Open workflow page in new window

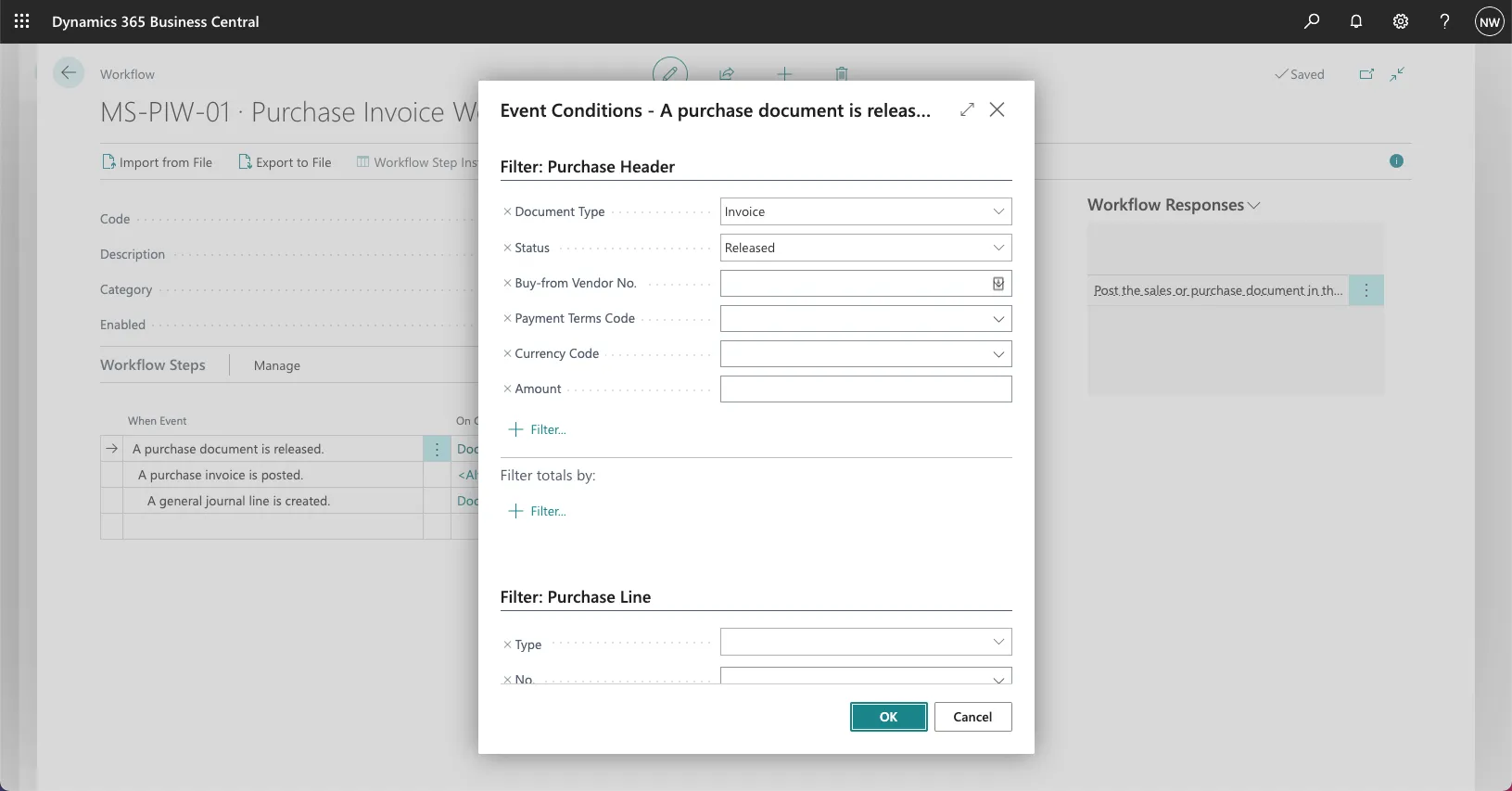point(1366,74)
